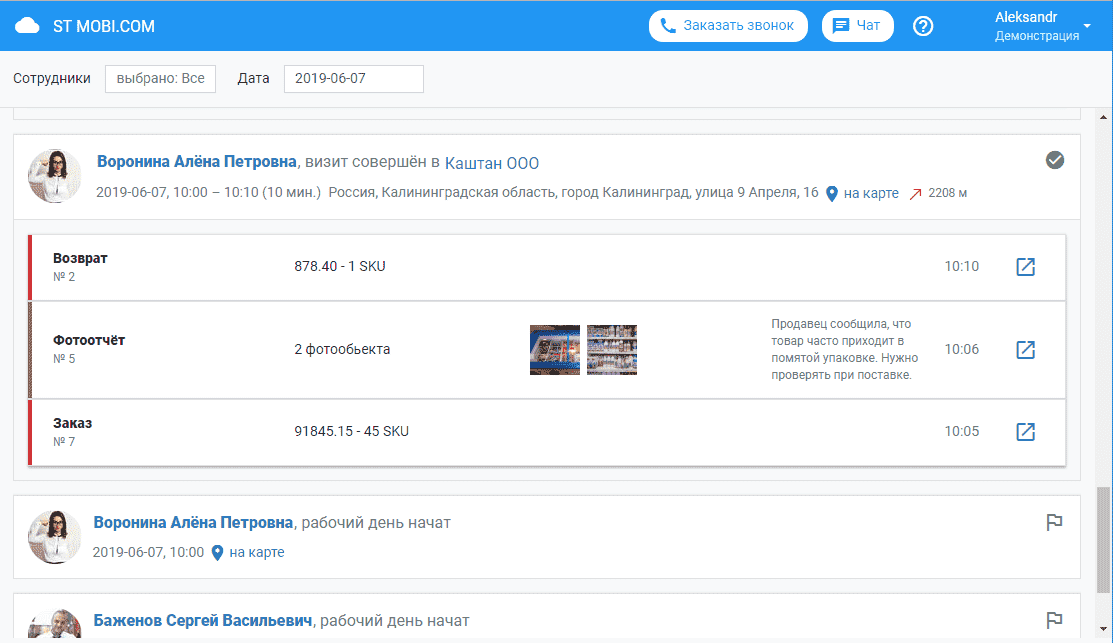This screenshot has width=1113, height=643.
Task: Open second photo report thumbnail
Action: coord(612,350)
